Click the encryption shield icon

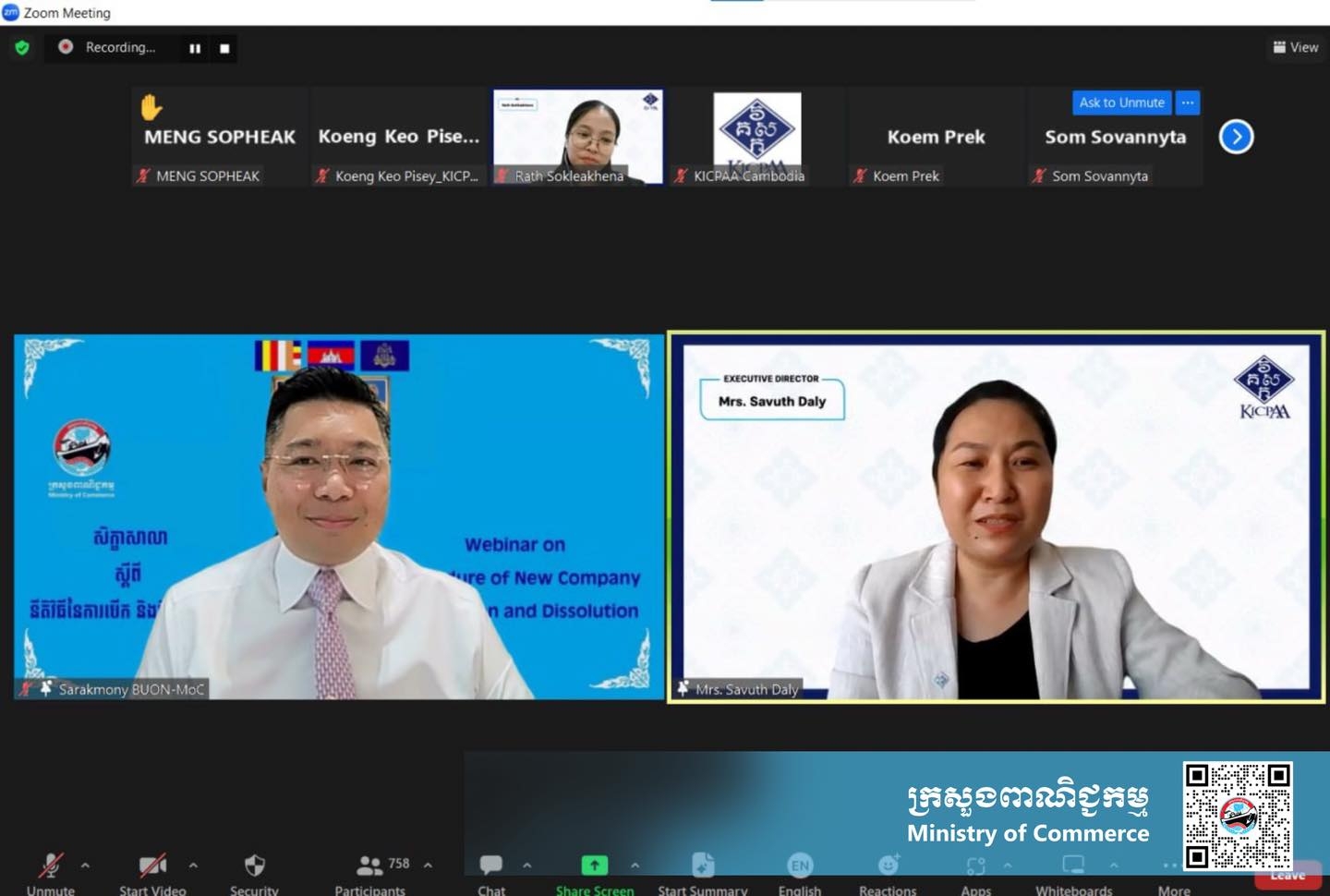22,47
